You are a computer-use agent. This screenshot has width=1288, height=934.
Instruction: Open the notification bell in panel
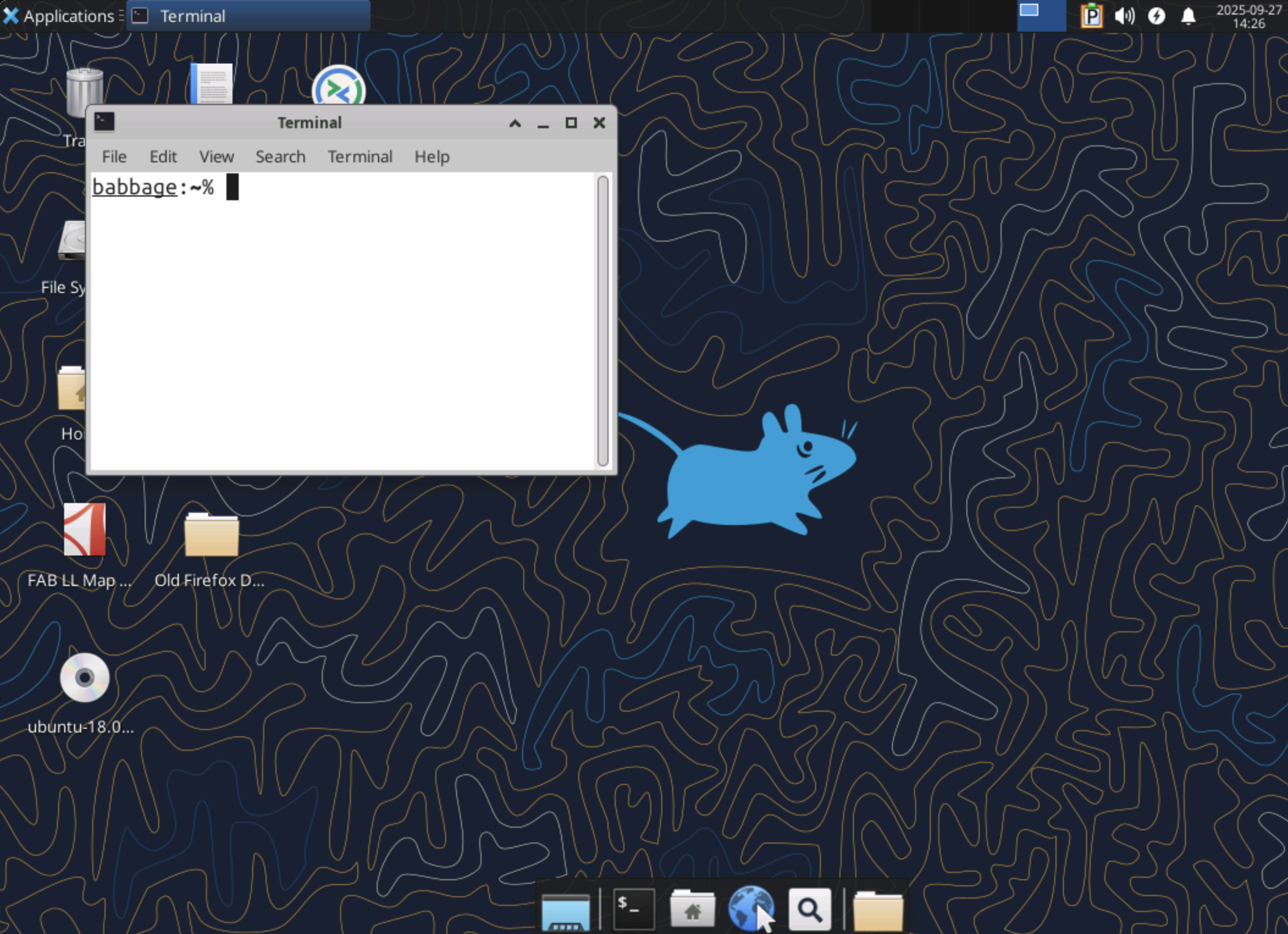[x=1188, y=16]
